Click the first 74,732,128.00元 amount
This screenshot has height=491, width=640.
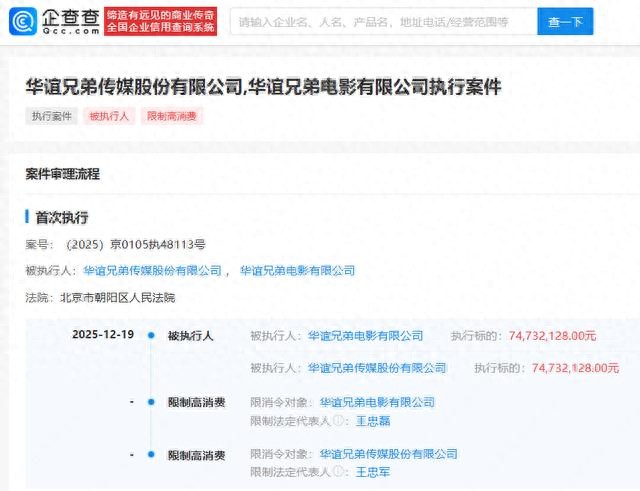pos(552,336)
